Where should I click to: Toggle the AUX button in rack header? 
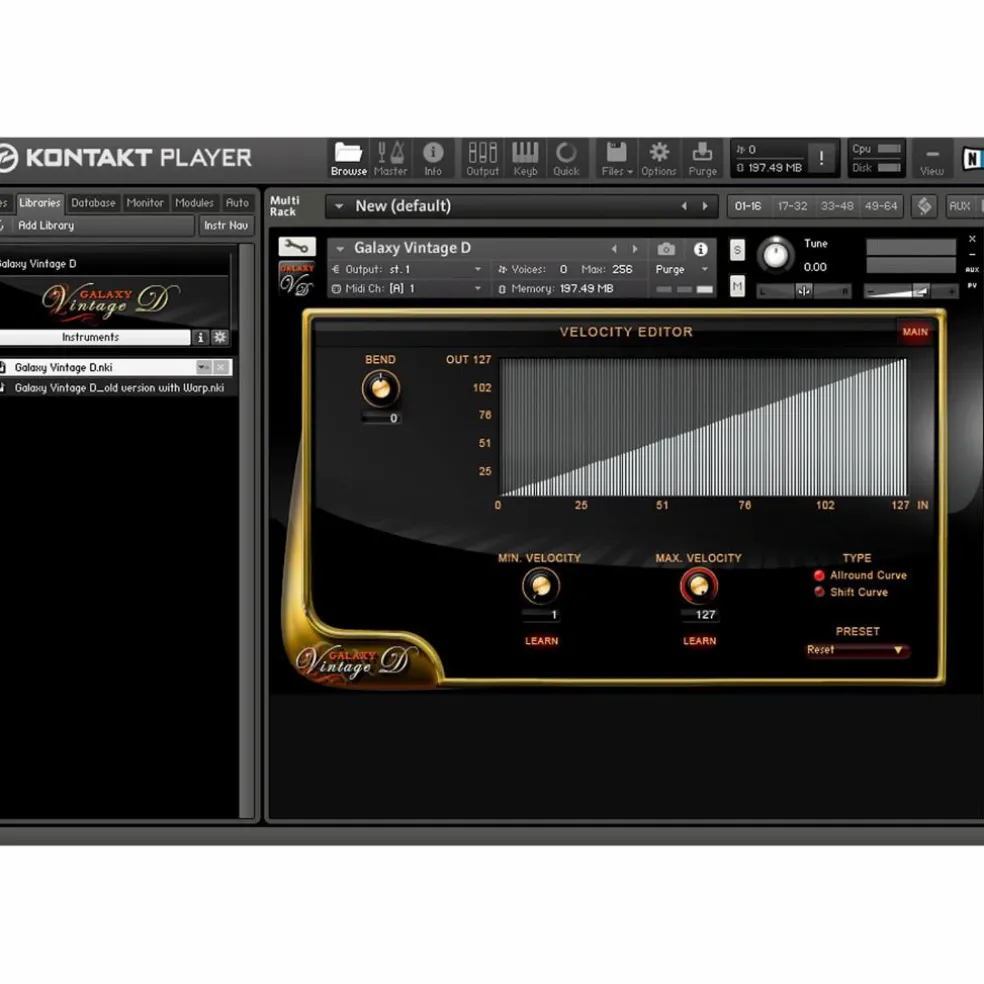click(x=960, y=206)
